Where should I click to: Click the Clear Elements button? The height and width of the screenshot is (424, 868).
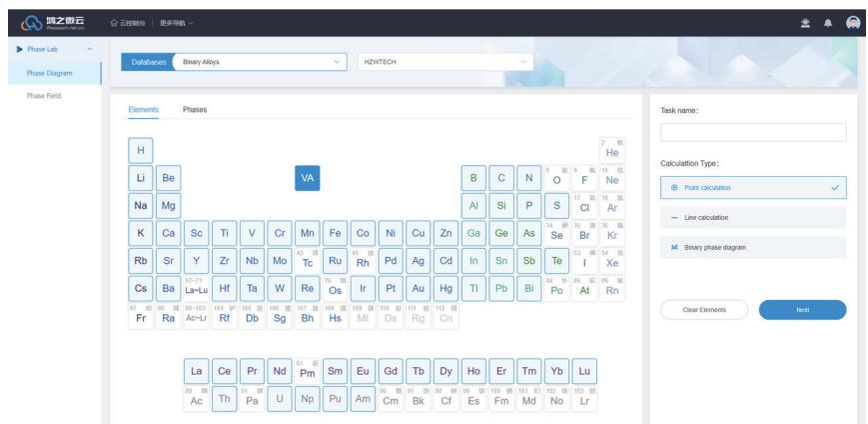click(x=704, y=310)
